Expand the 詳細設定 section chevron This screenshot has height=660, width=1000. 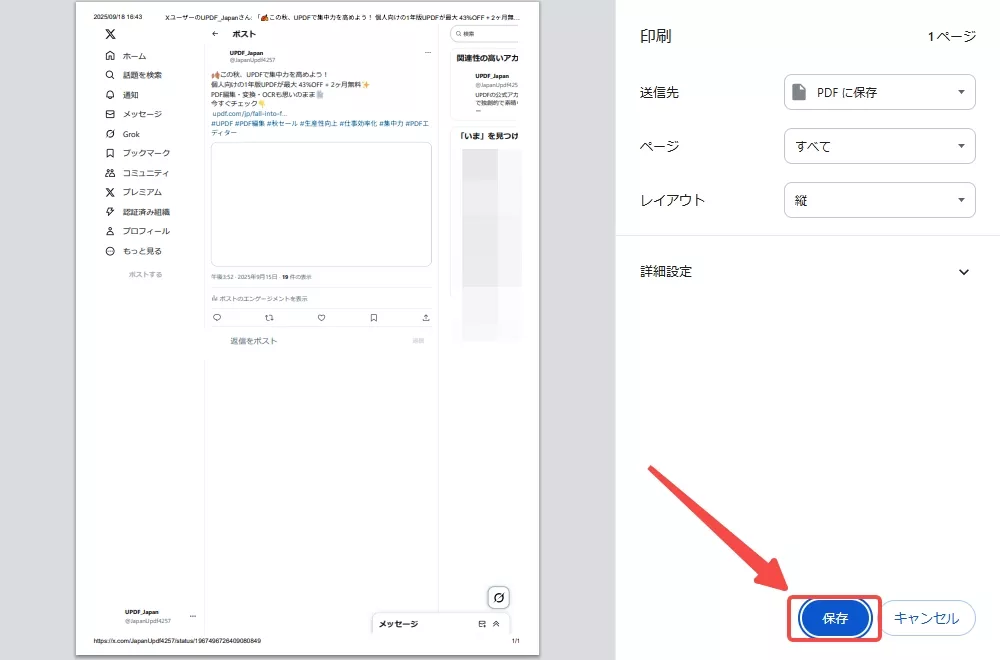pyautogui.click(x=964, y=272)
